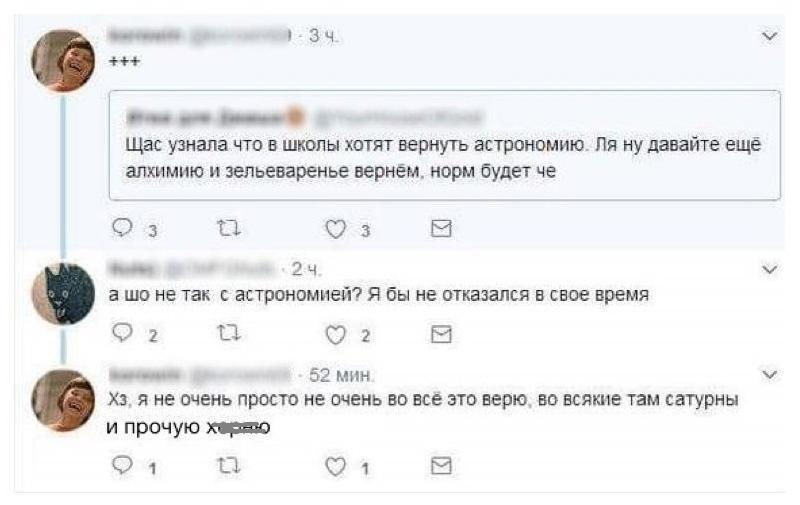Send the Saturns tweet via direct message
The image size is (800, 505).
[440, 465]
